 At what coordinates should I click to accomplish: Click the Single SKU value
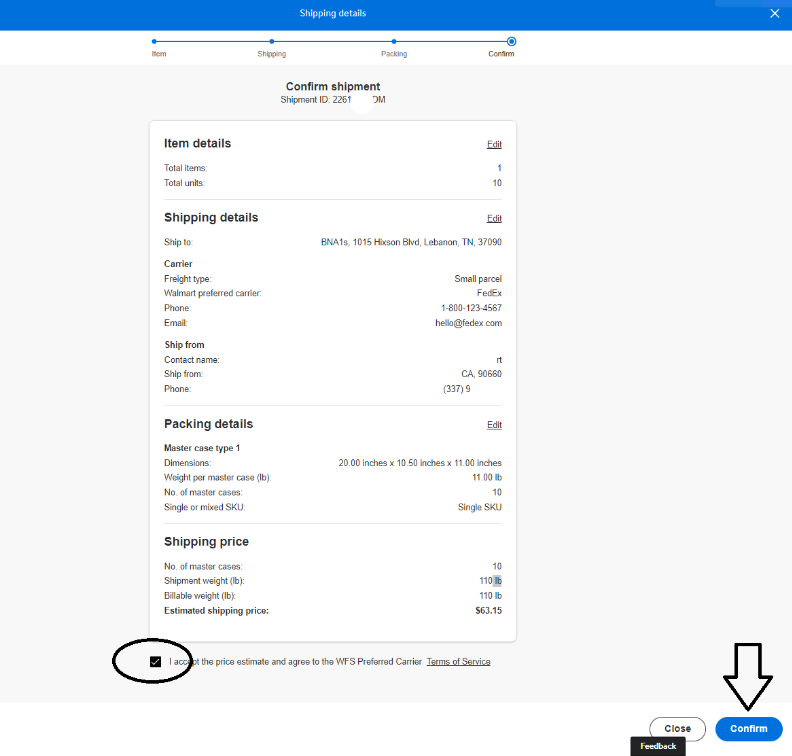point(479,508)
